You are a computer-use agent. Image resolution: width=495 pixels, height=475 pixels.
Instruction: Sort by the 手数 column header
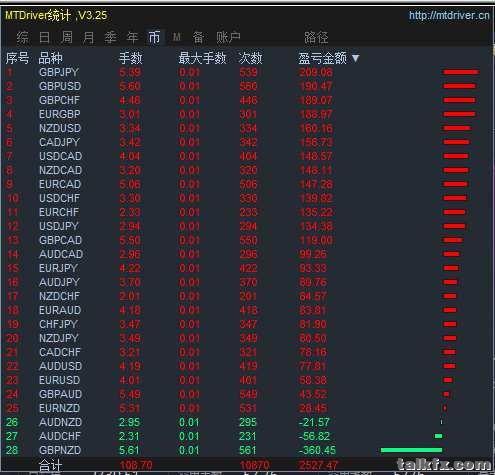click(x=131, y=58)
